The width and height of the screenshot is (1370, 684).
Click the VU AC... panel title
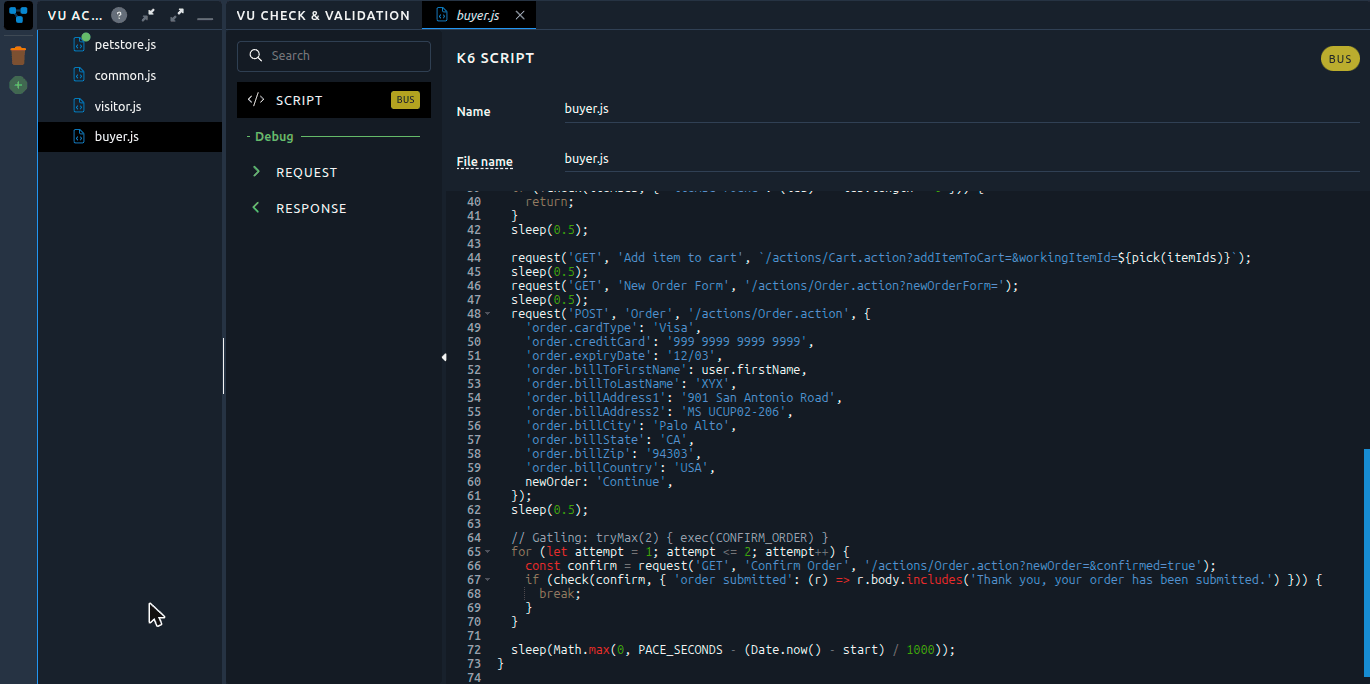(75, 15)
